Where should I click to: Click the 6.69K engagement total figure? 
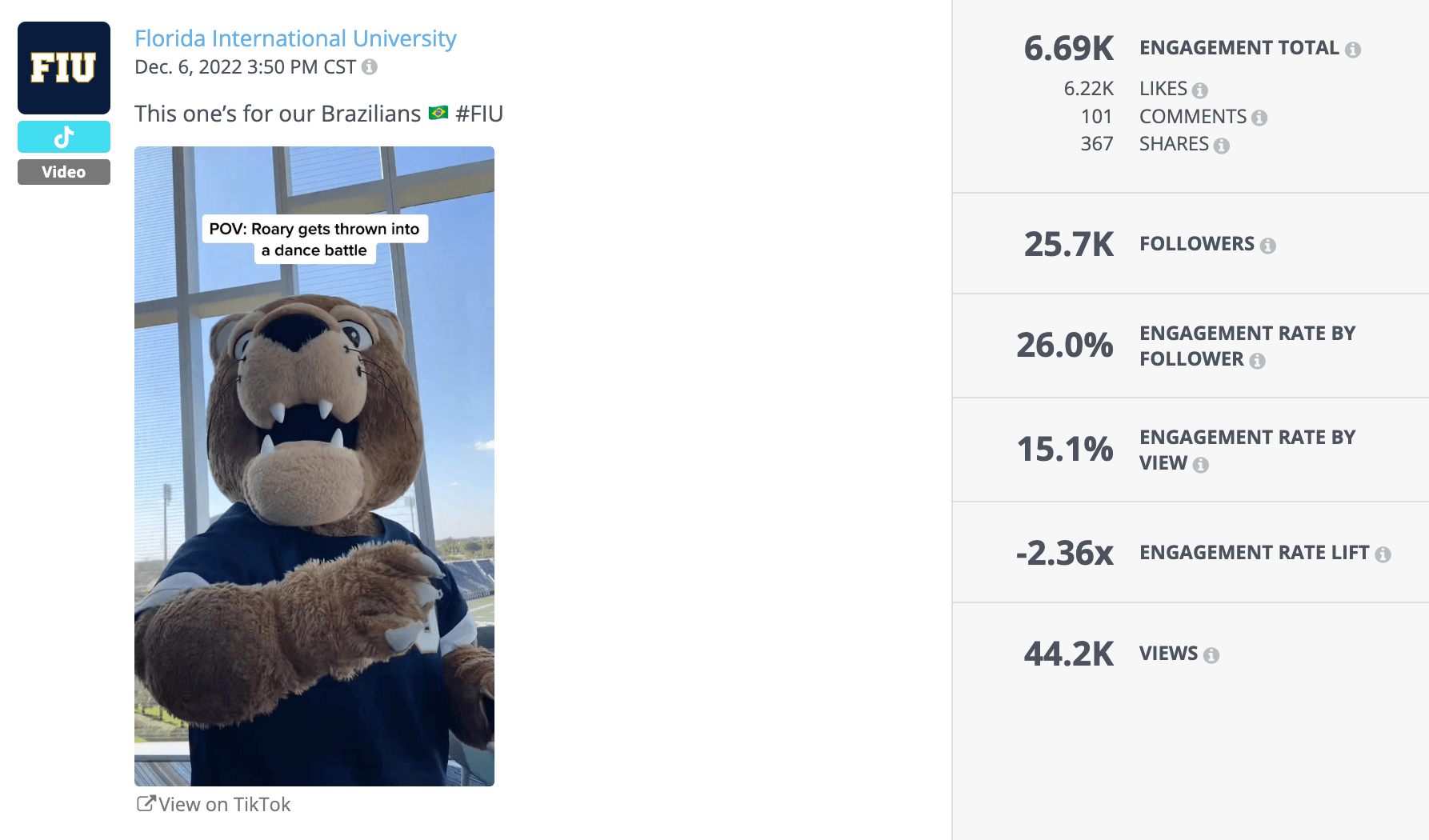(x=1069, y=48)
